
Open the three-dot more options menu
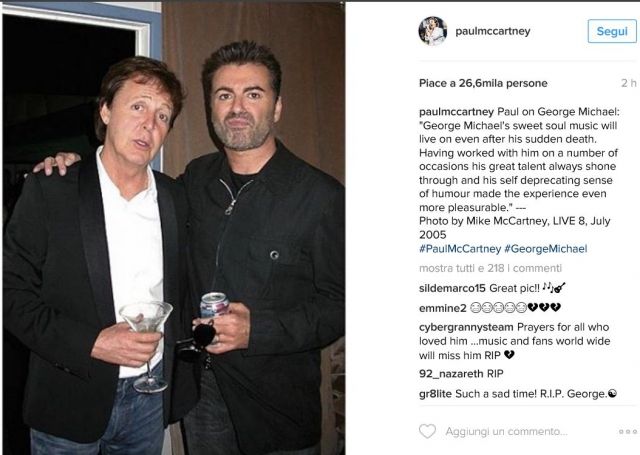tap(627, 432)
